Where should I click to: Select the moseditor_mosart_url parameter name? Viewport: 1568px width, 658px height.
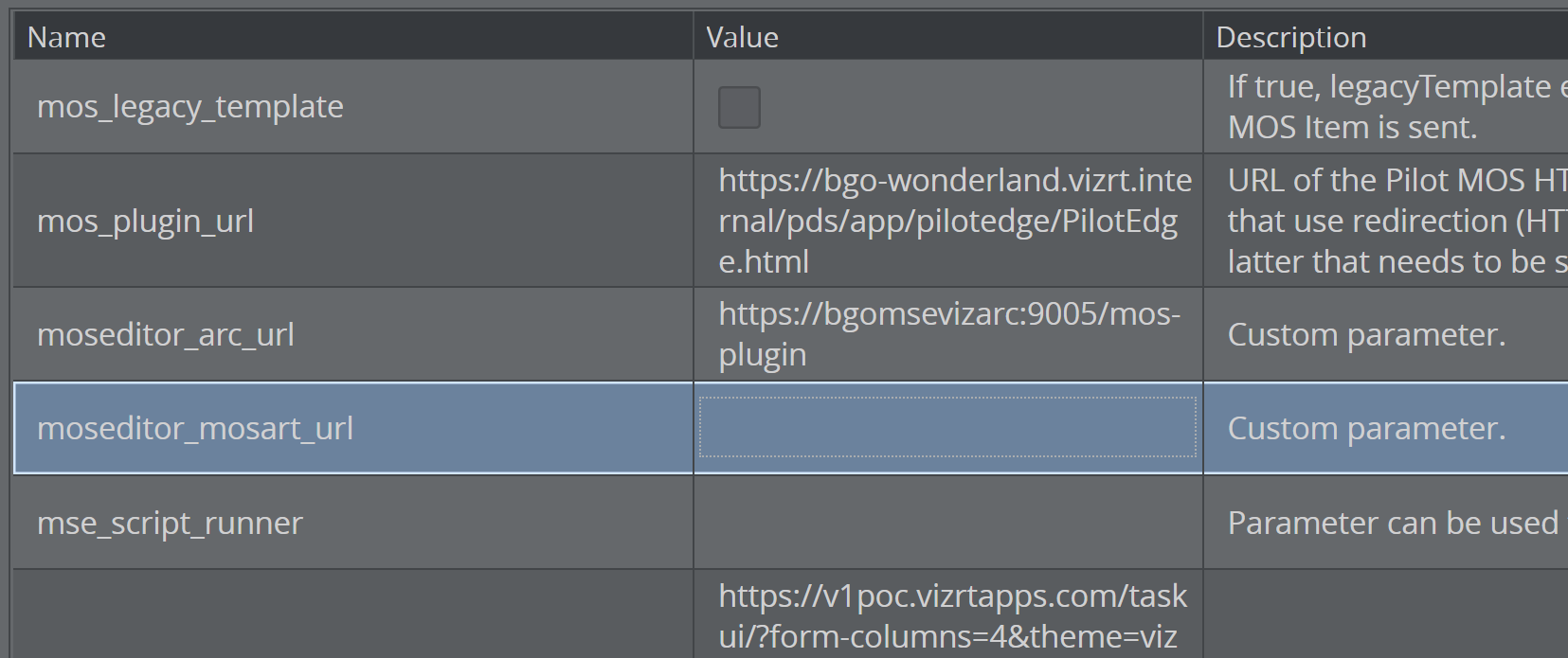(195, 428)
